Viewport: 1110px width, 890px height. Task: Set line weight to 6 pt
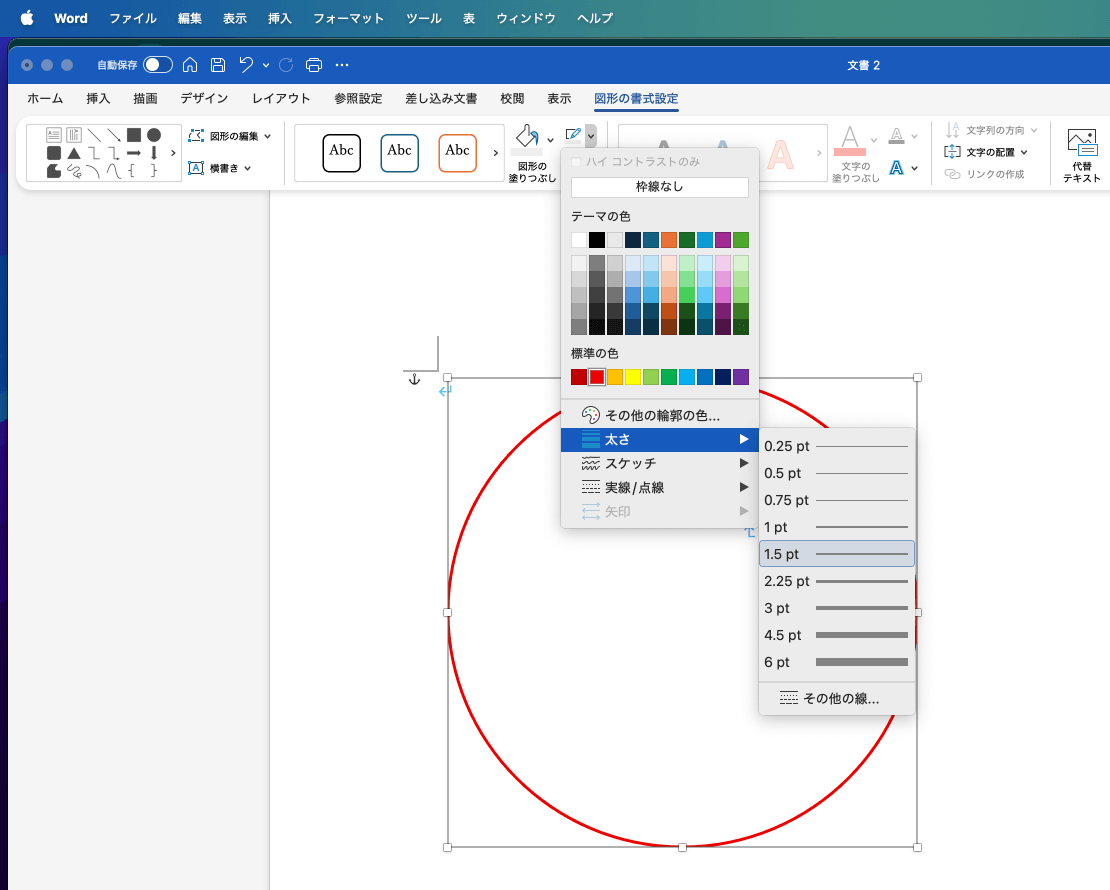tap(837, 662)
